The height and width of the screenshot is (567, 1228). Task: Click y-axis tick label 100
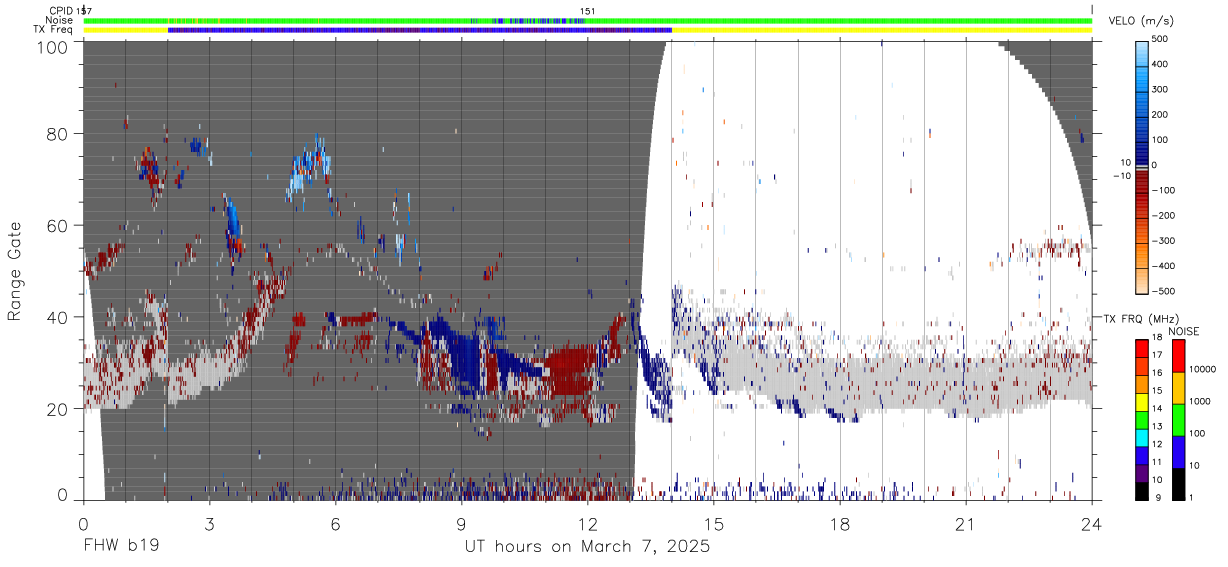tap(52, 46)
